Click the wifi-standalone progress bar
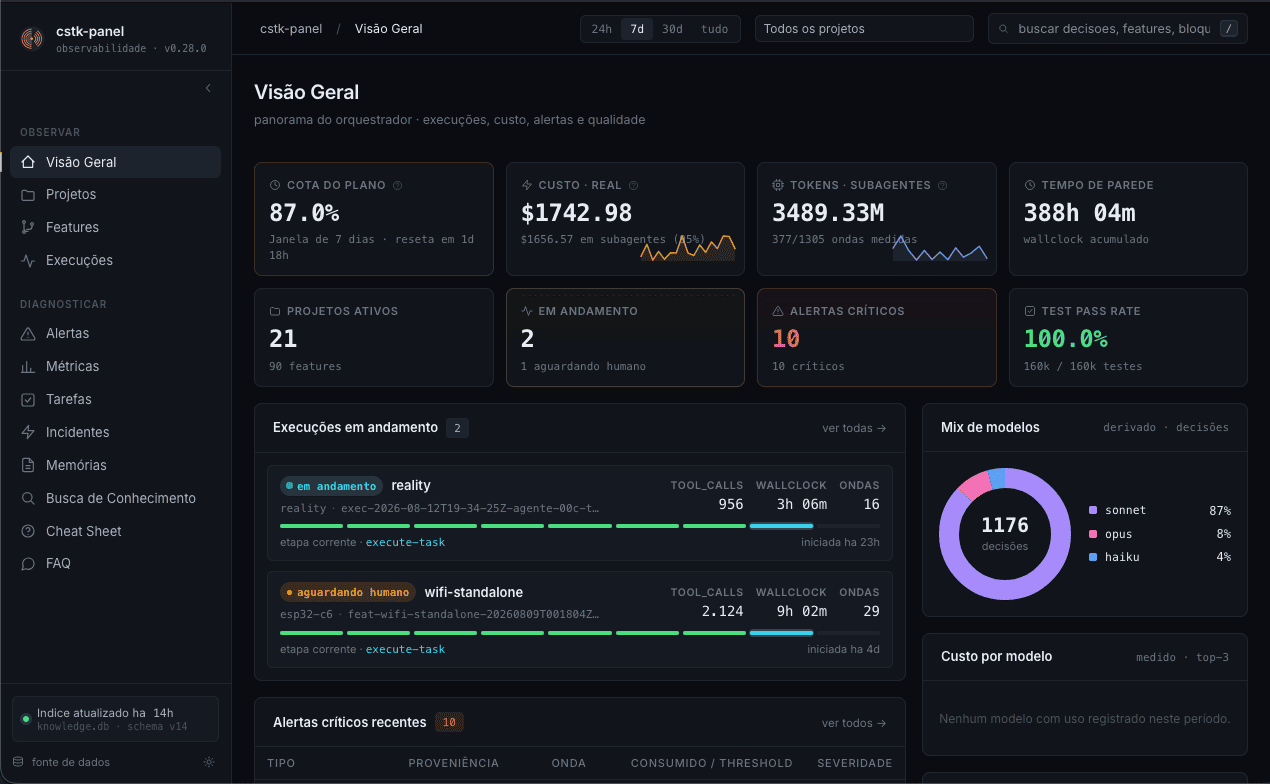The width and height of the screenshot is (1270, 784). click(580, 632)
